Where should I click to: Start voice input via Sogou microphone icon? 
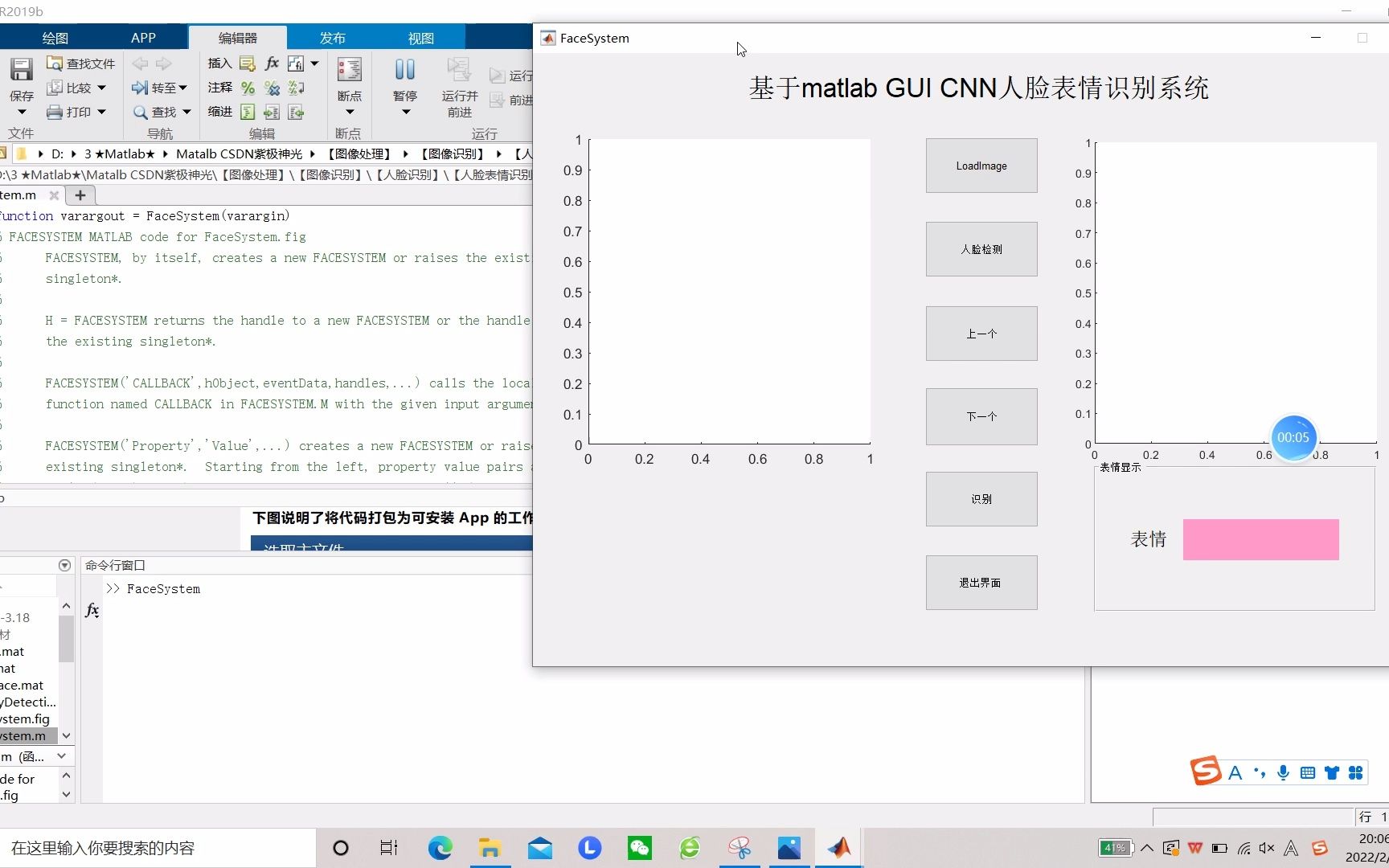click(1283, 772)
